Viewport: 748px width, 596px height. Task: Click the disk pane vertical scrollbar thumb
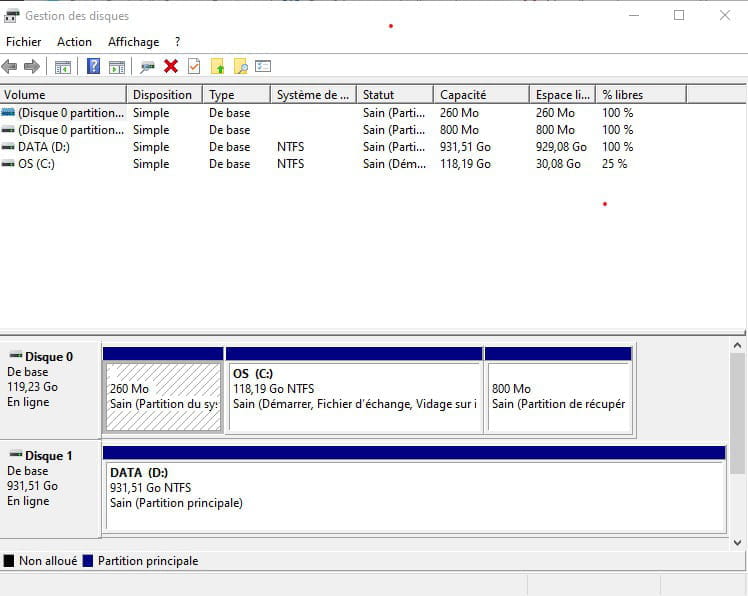738,413
